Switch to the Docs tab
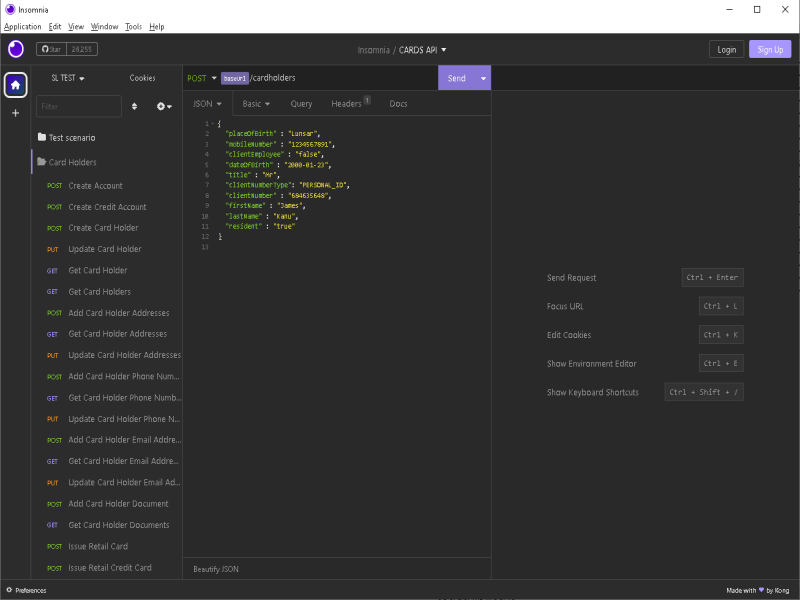800x600 pixels. click(x=398, y=104)
